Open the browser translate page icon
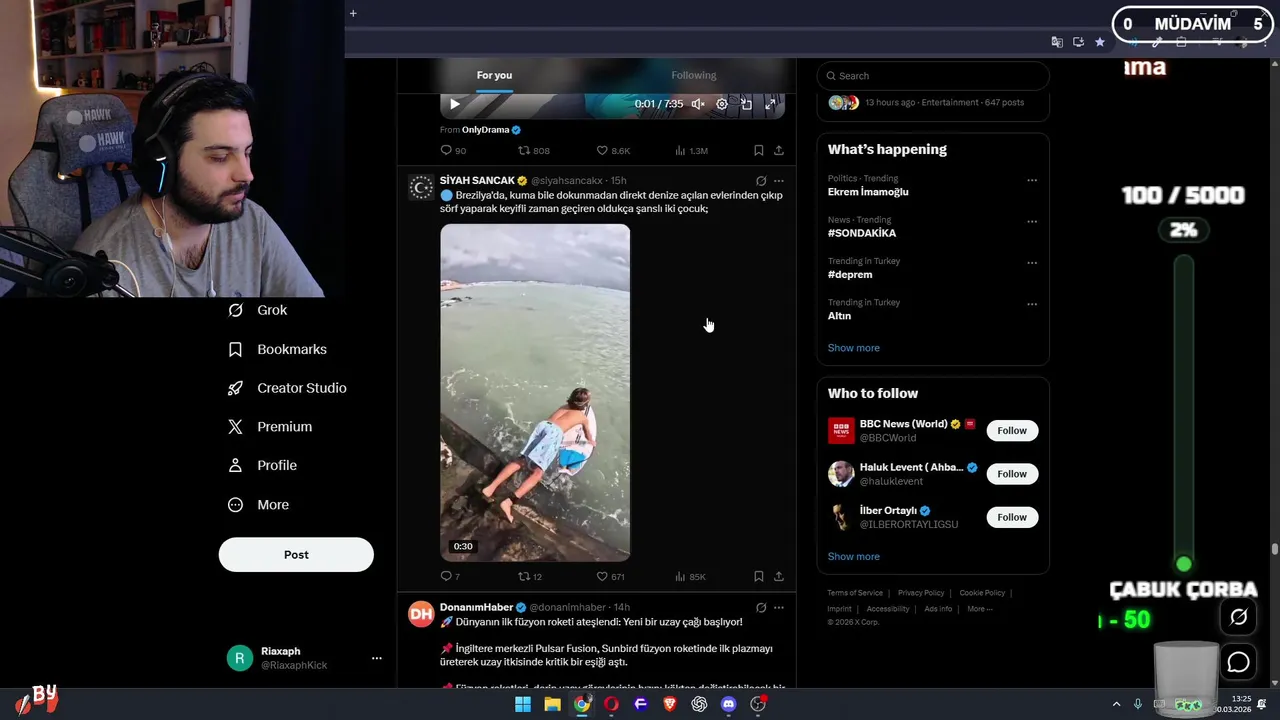 coord(1057,42)
